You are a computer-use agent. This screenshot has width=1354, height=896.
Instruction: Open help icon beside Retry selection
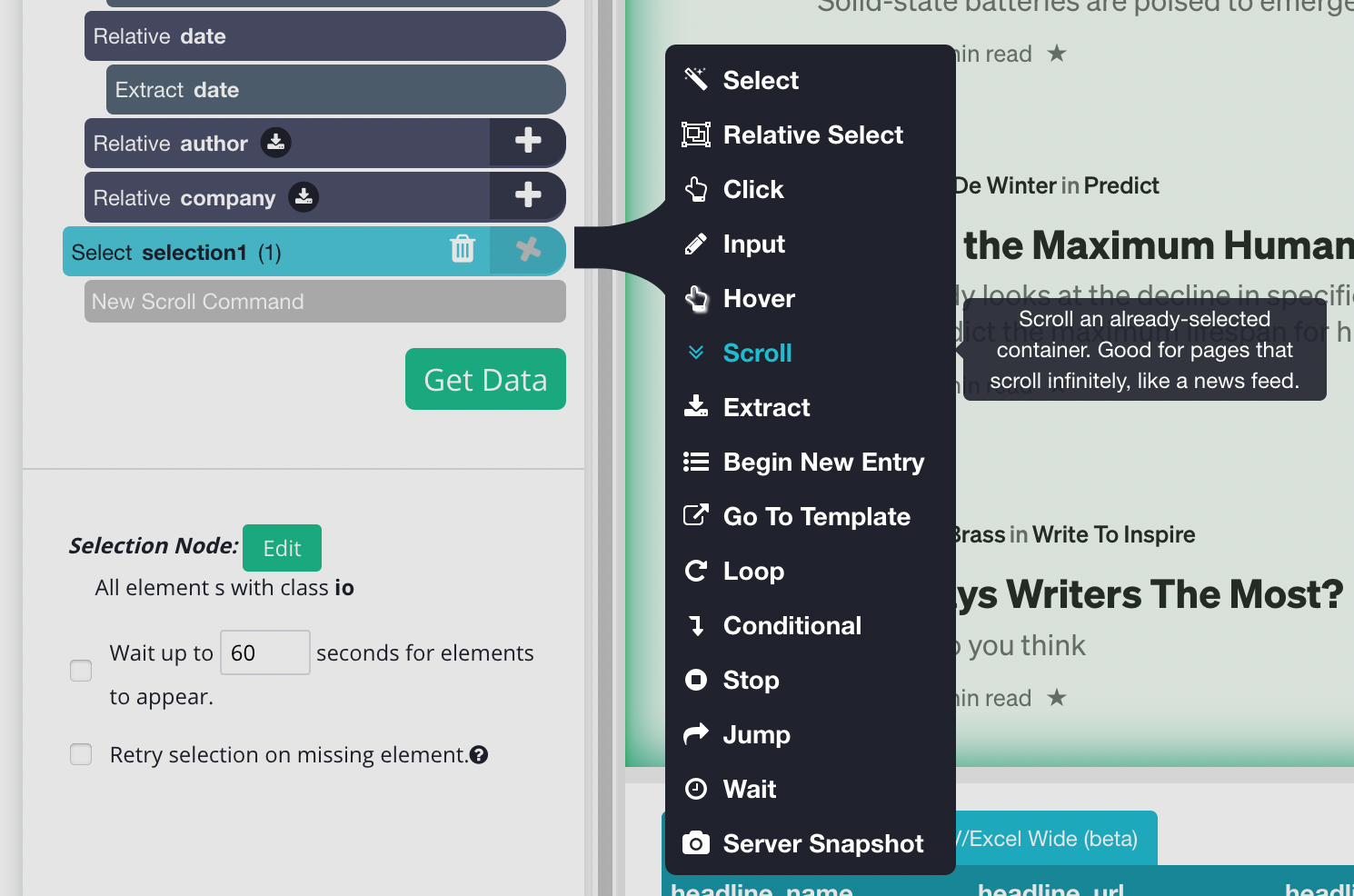[x=479, y=754]
